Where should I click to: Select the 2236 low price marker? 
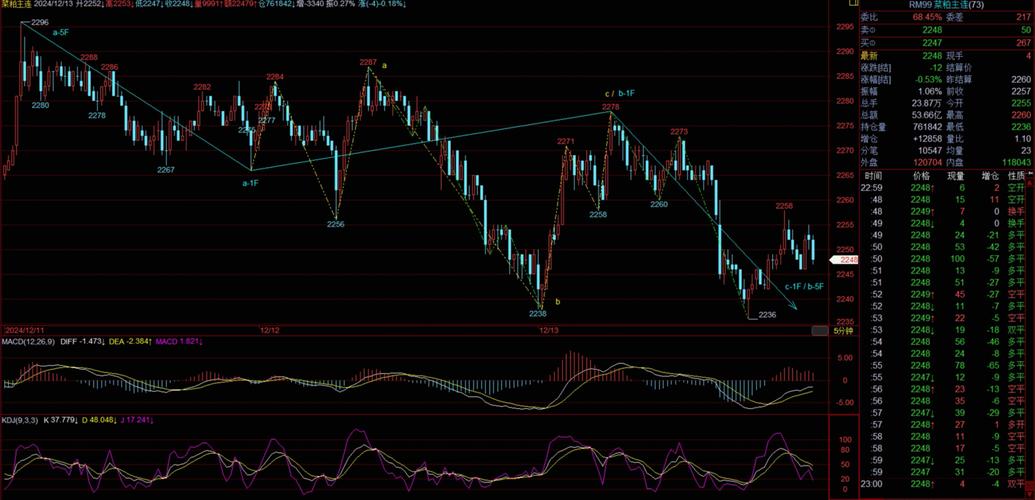(767, 315)
